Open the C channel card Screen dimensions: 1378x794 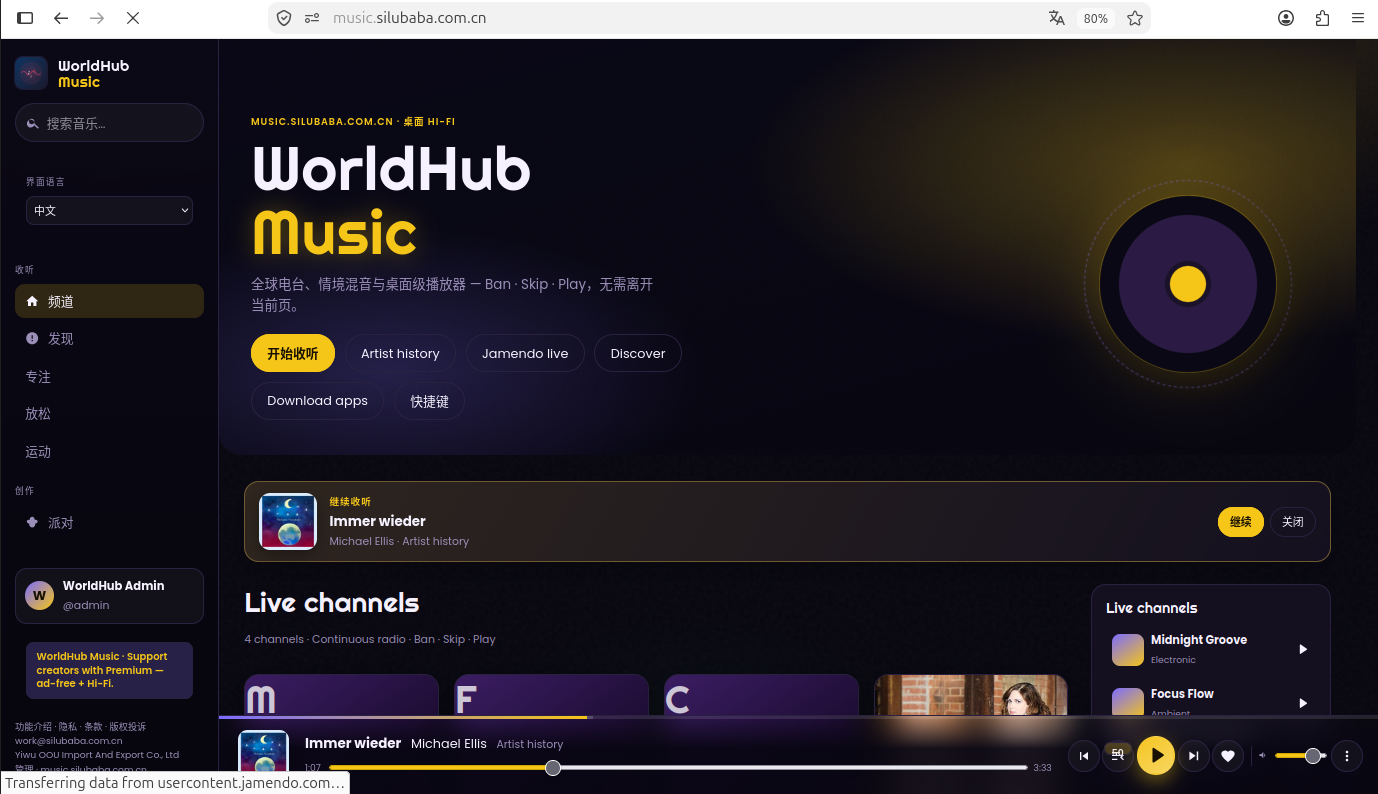coord(761,696)
